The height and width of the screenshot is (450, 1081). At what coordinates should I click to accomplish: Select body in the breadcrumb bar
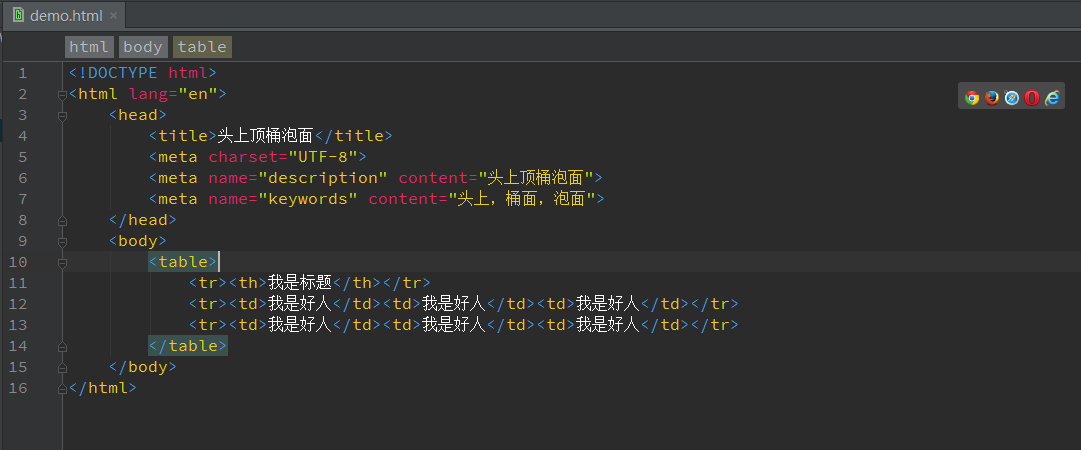tap(143, 47)
